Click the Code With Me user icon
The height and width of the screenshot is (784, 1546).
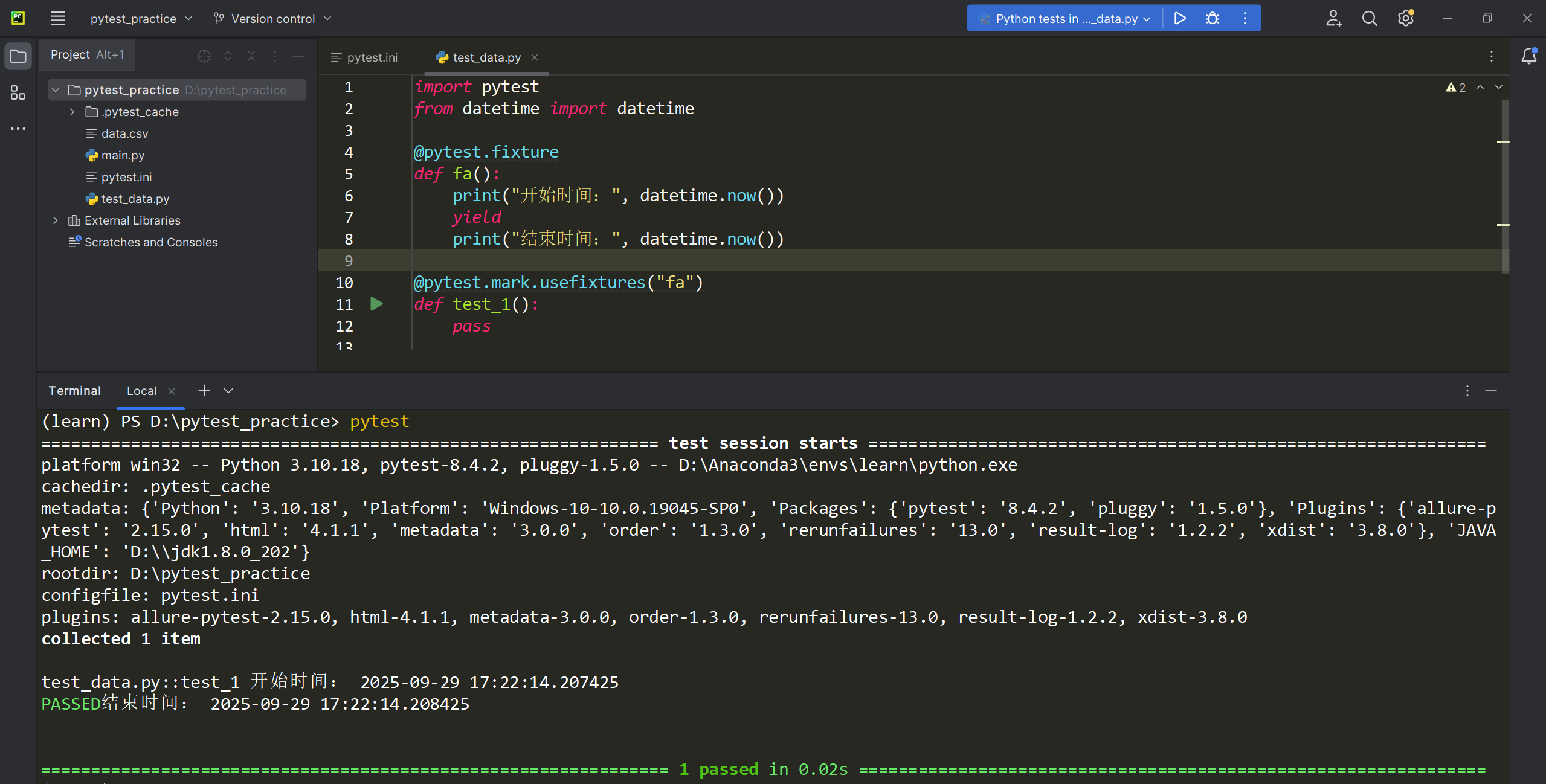tap(1333, 18)
